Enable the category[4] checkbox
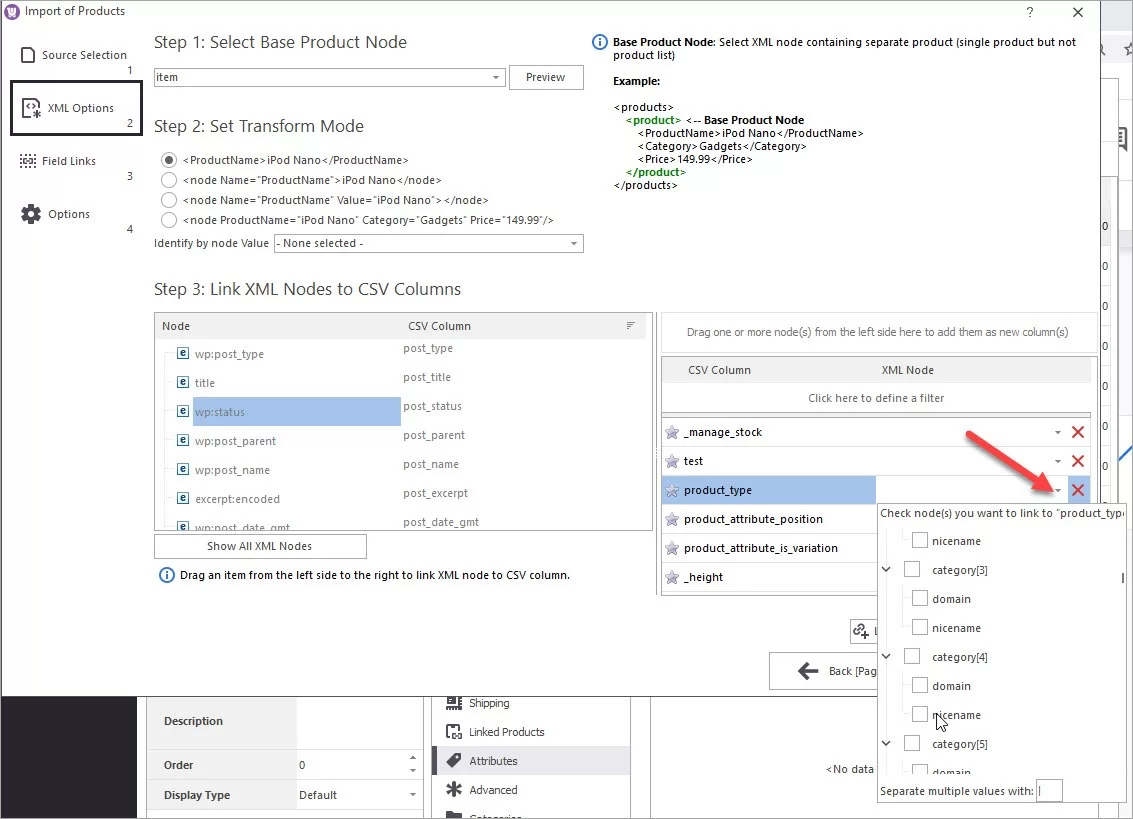The image size is (1133, 819). (x=911, y=656)
